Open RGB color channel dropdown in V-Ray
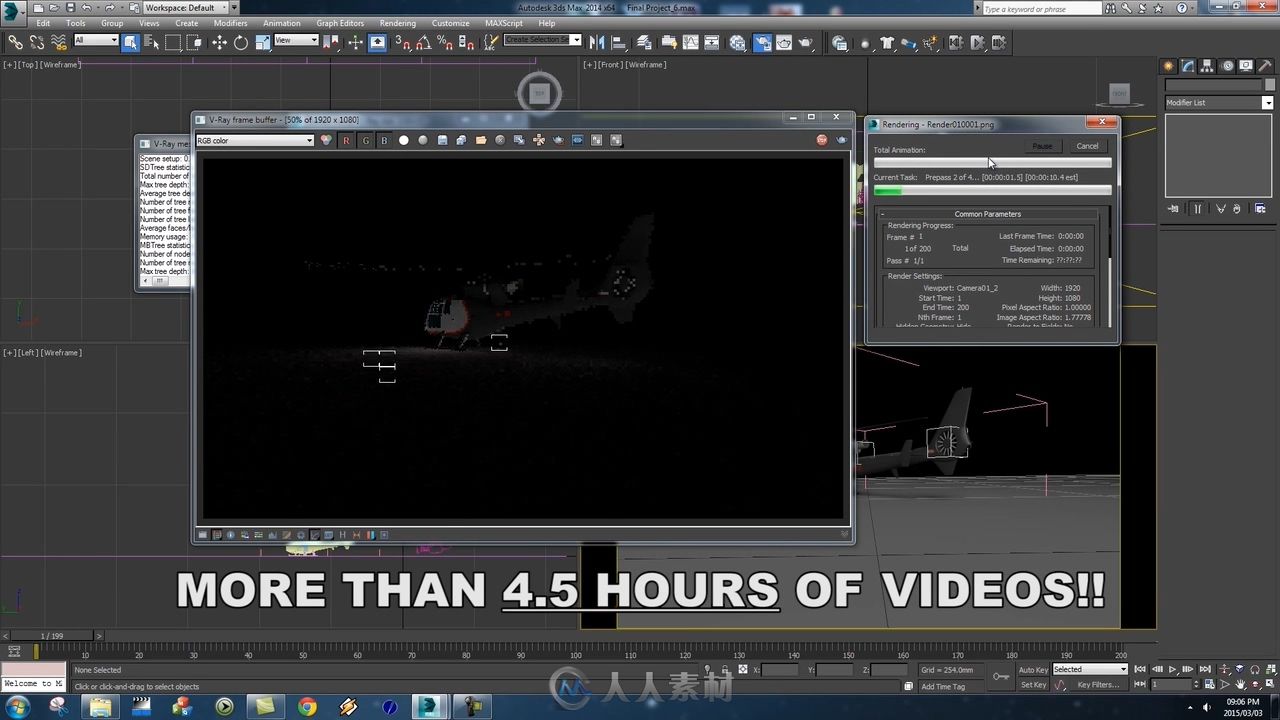This screenshot has width=1280, height=720. (255, 140)
